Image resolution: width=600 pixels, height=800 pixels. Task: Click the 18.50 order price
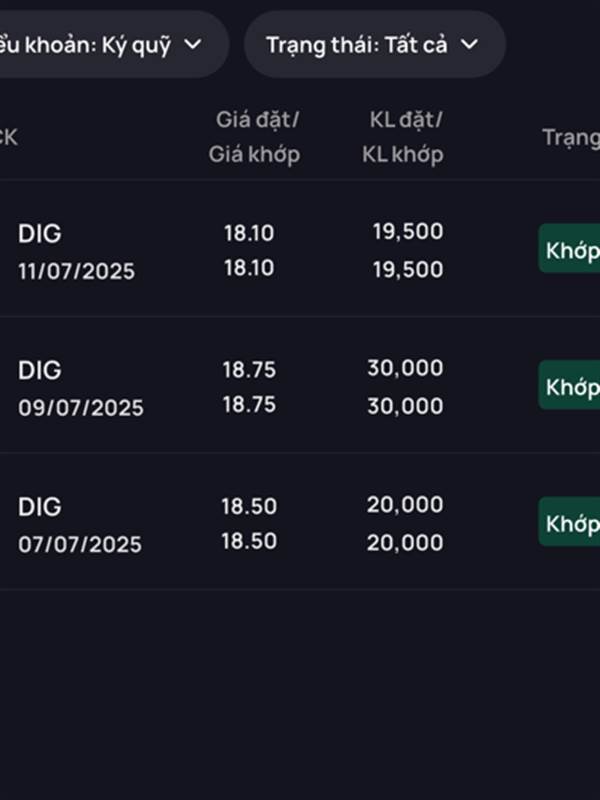[x=249, y=507]
